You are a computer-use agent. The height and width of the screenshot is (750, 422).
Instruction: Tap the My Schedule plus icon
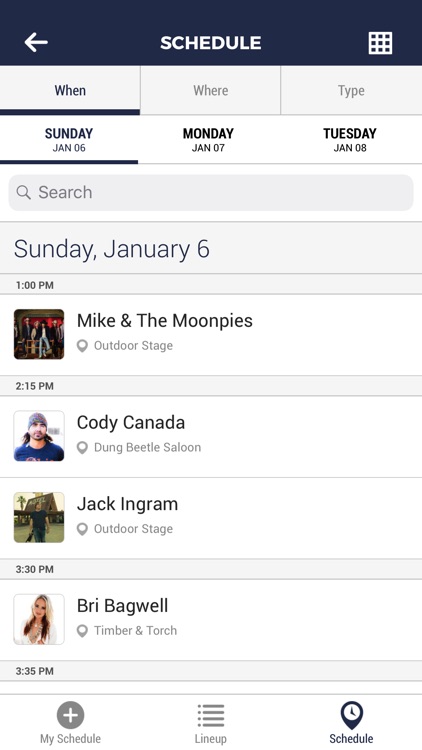[70, 715]
